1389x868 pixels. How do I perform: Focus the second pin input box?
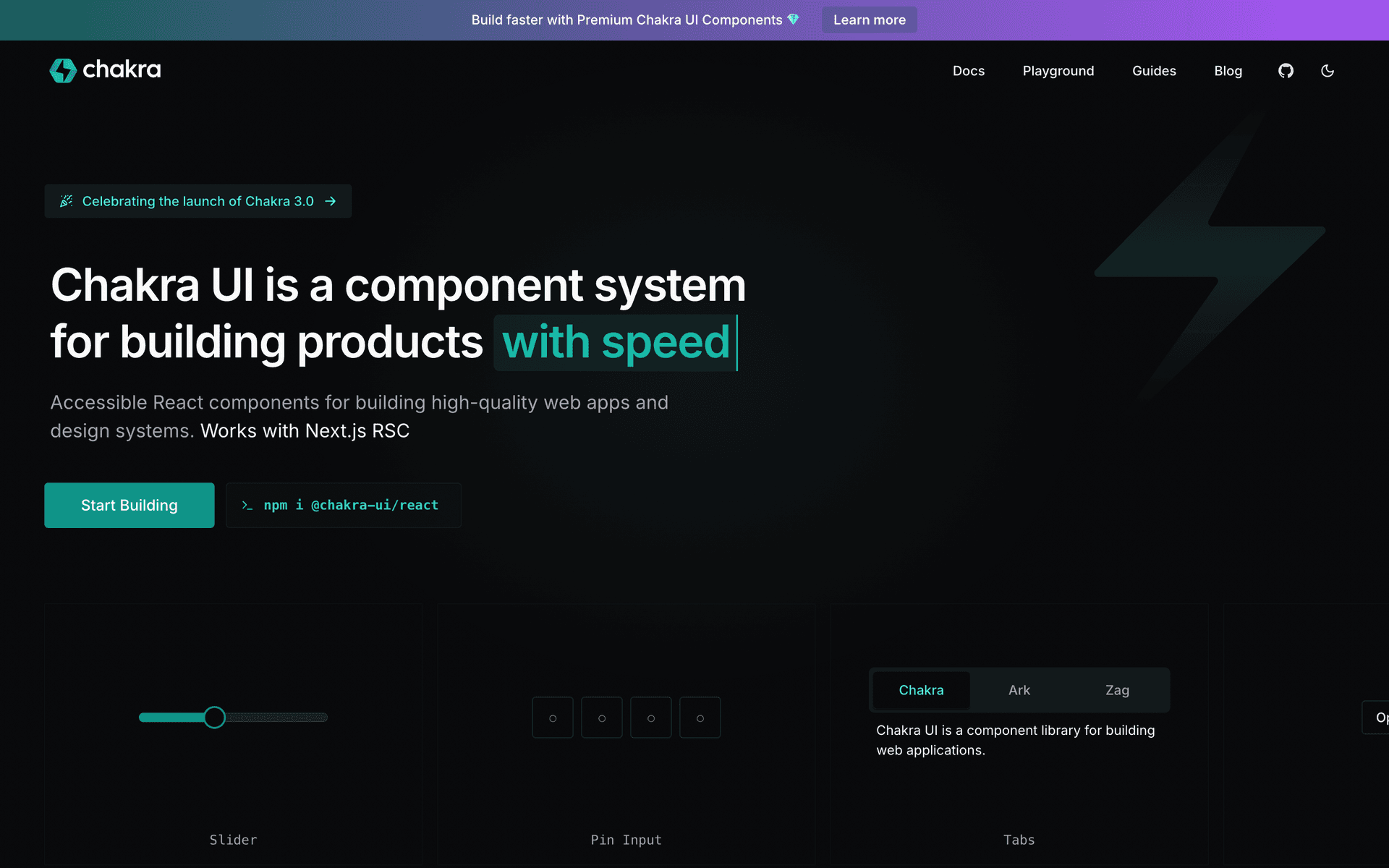[x=602, y=718]
